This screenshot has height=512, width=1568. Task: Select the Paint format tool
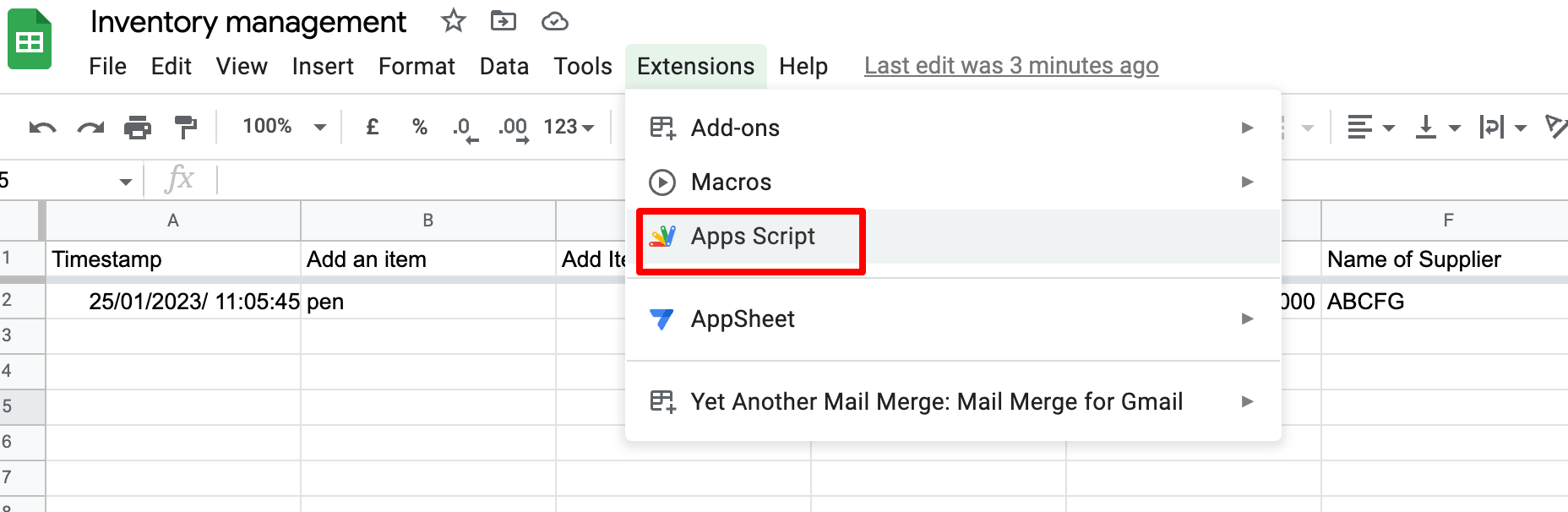click(185, 128)
